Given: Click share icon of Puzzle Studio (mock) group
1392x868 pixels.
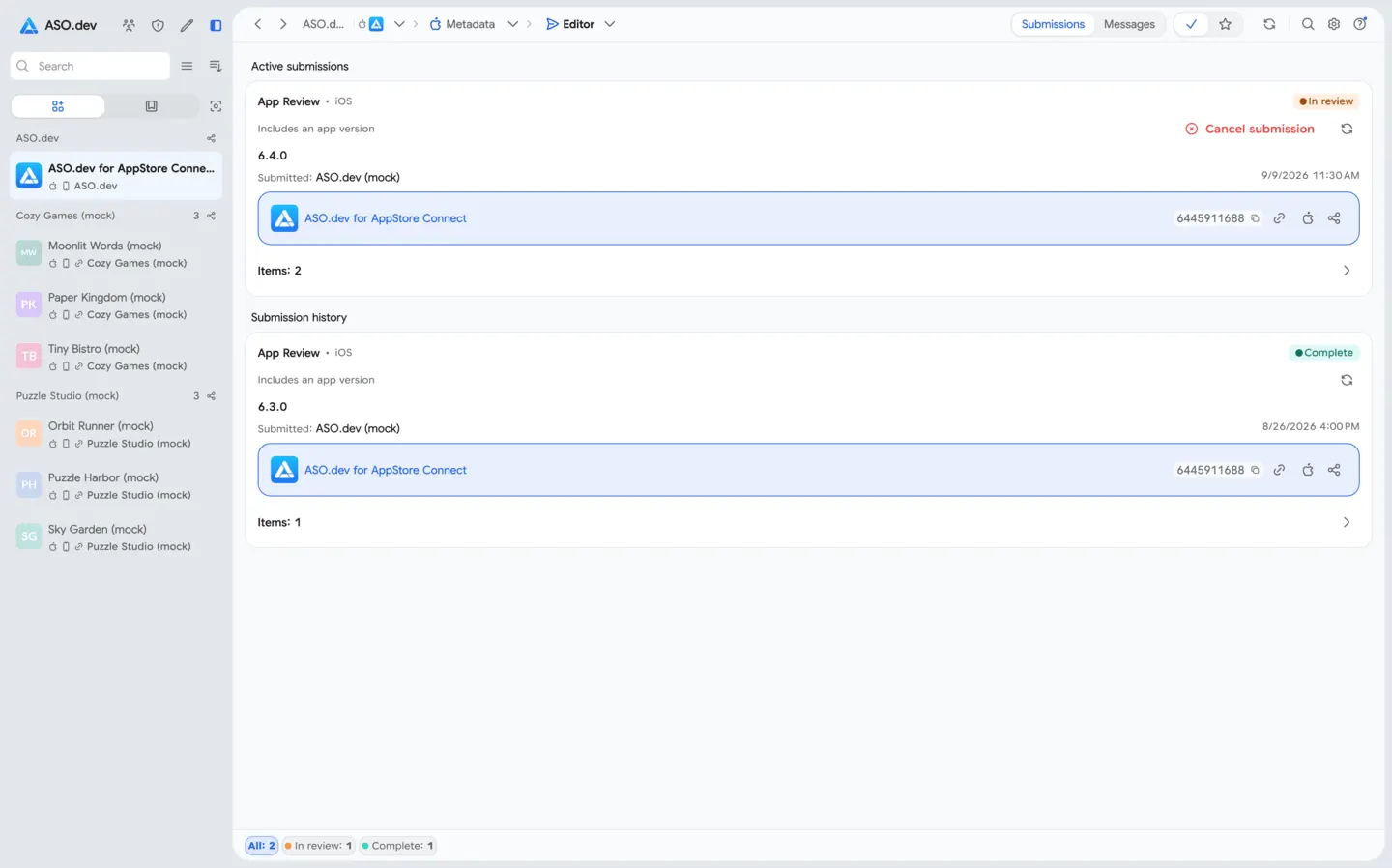Looking at the screenshot, I should (211, 396).
